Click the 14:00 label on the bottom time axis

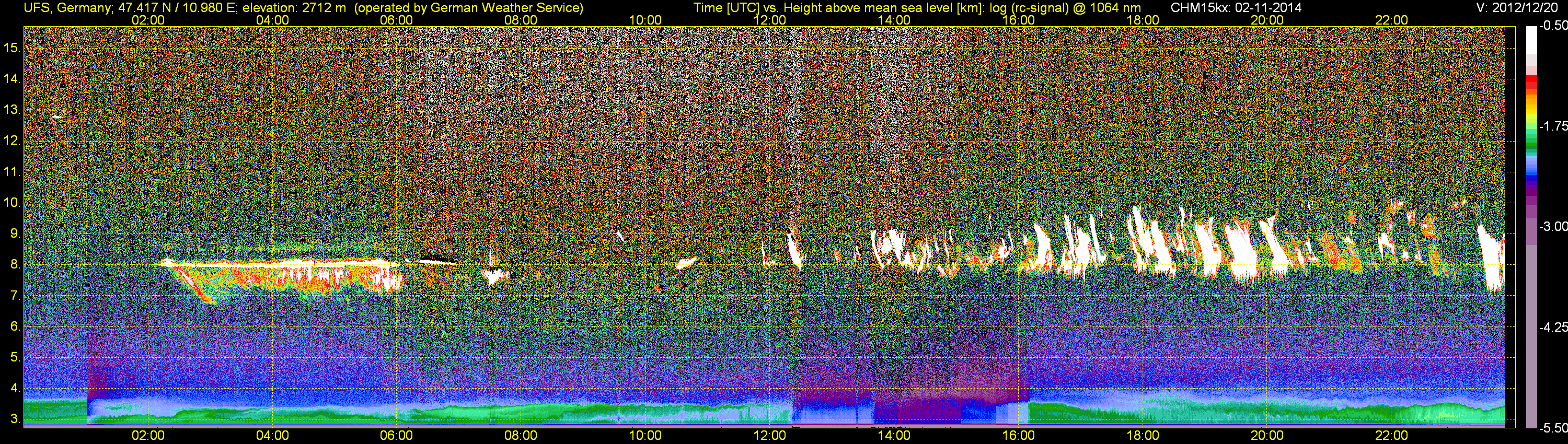coord(894,436)
